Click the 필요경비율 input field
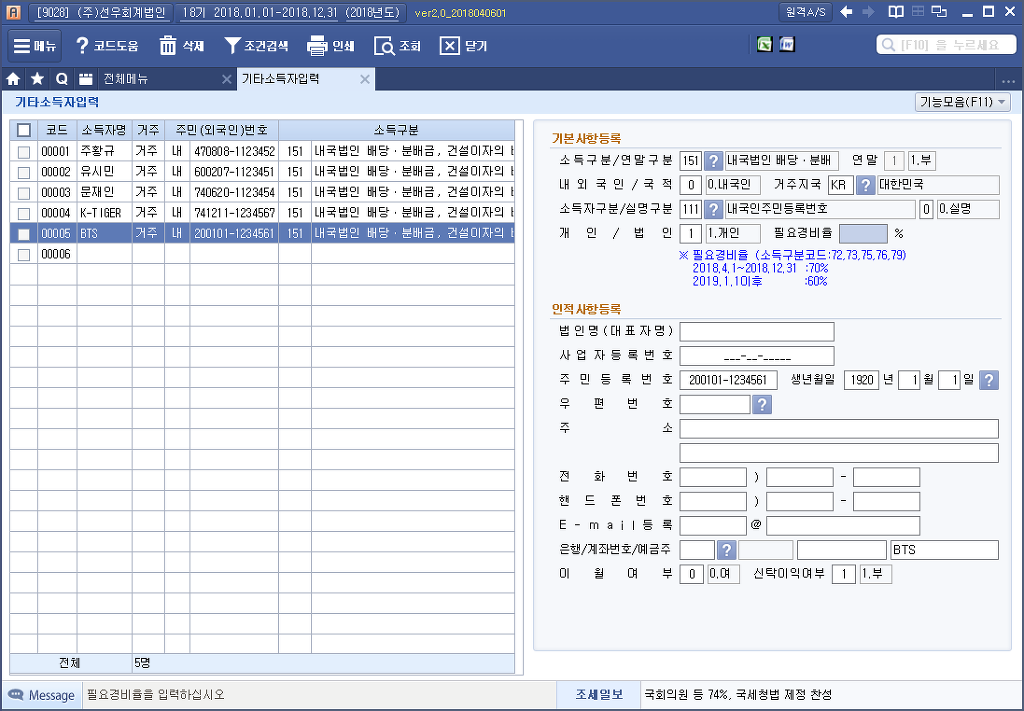This screenshot has height=711, width=1024. [863, 233]
